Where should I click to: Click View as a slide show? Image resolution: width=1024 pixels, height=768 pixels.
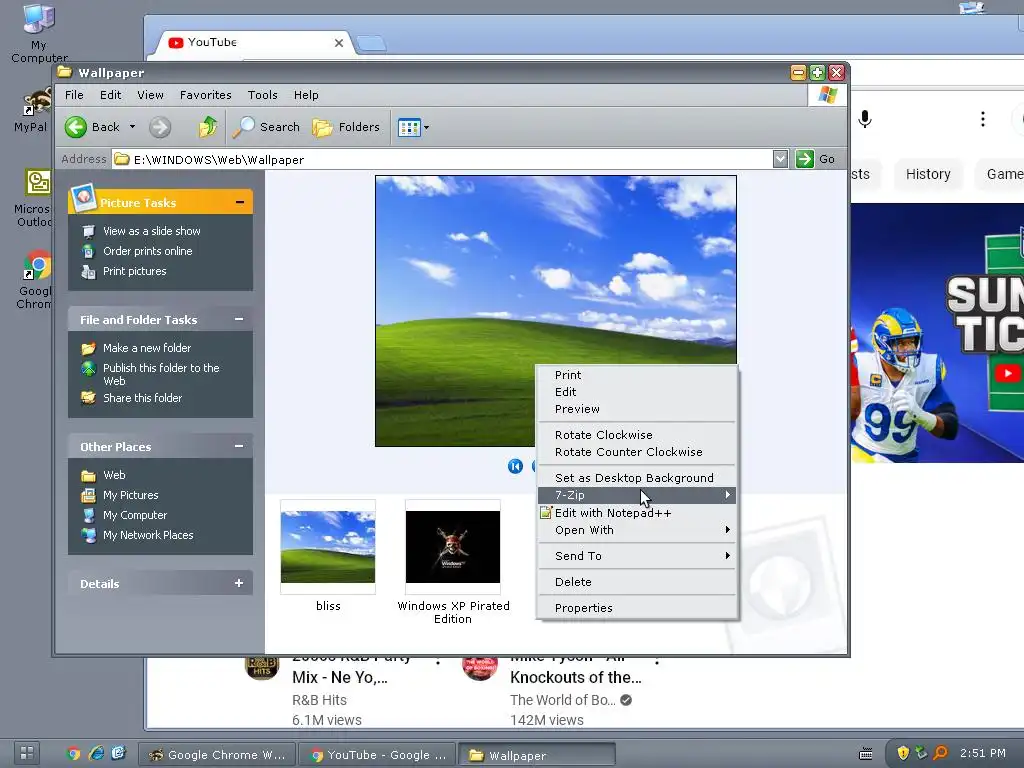click(152, 231)
